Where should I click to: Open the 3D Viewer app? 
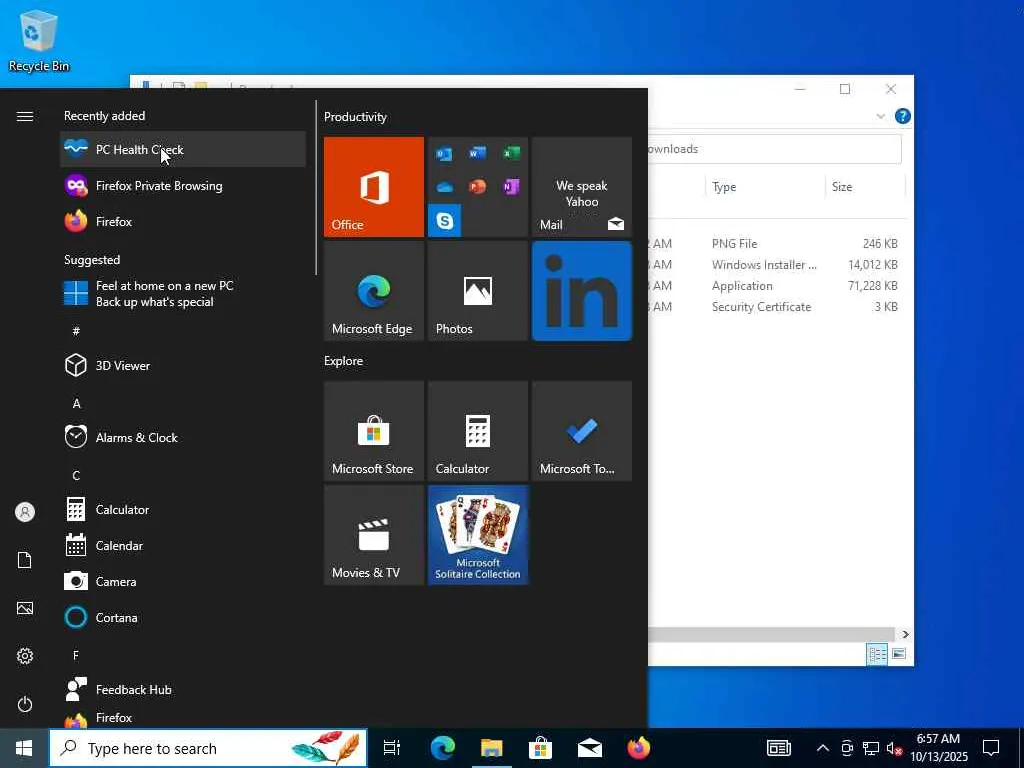(183, 366)
